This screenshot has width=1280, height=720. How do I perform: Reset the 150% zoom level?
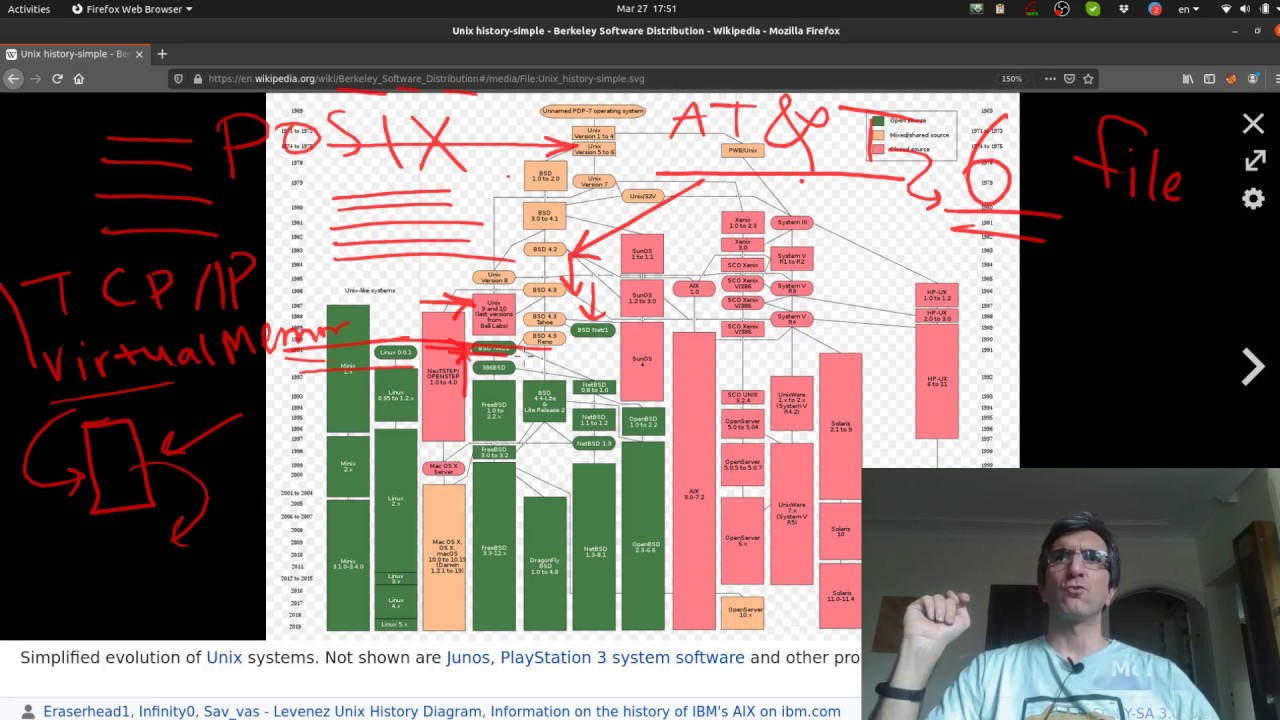(1012, 79)
